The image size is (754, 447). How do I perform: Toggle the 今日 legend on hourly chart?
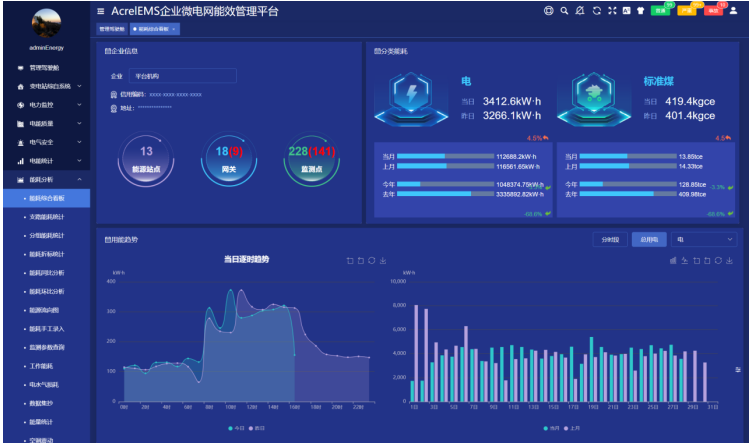(x=236, y=428)
